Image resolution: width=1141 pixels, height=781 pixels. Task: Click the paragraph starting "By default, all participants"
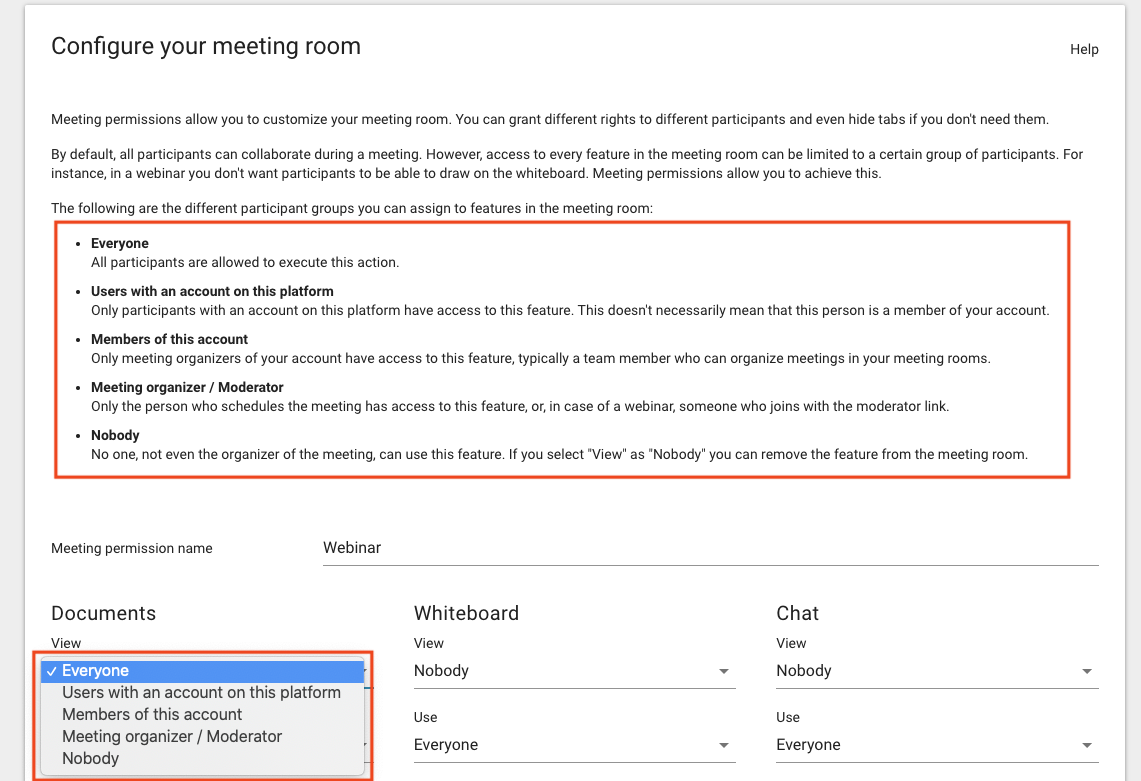[x=567, y=164]
